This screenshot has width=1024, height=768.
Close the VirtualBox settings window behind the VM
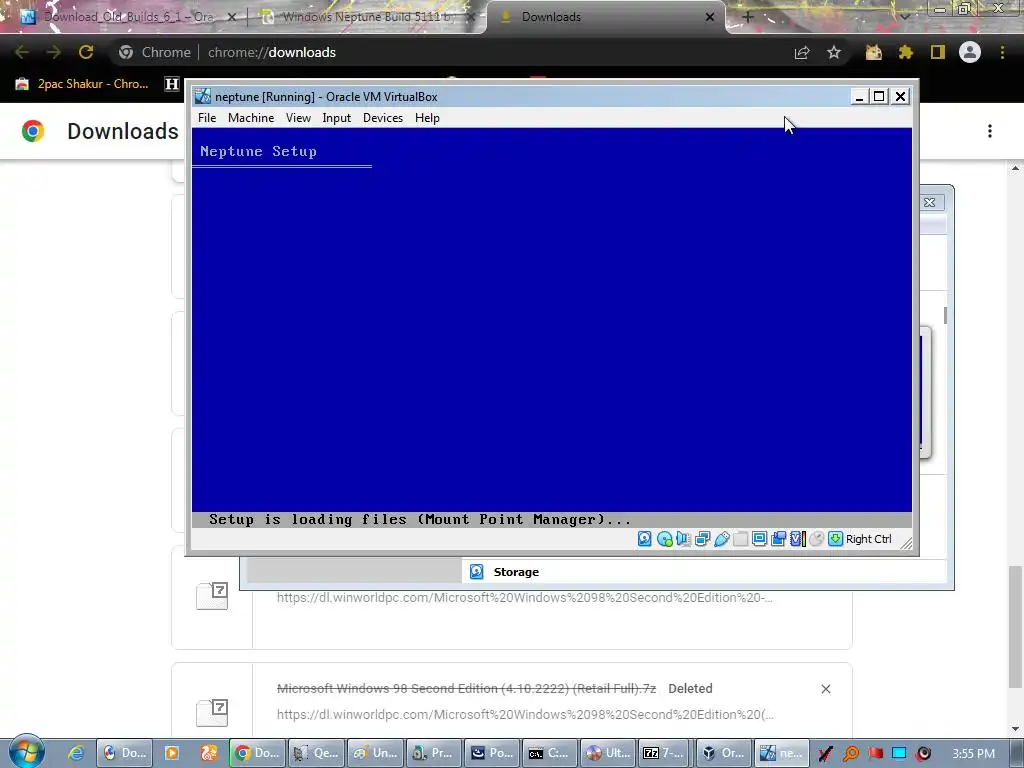point(929,202)
